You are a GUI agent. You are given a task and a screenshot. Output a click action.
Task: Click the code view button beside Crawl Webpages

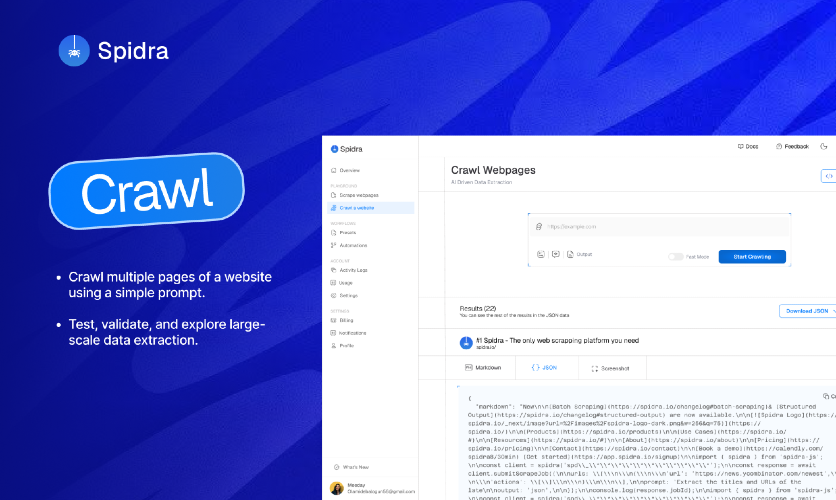point(829,176)
